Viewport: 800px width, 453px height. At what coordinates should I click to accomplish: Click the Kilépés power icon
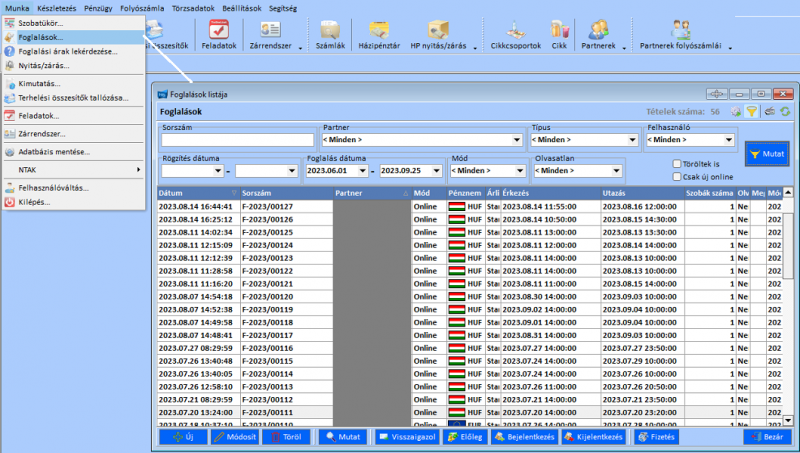10,202
